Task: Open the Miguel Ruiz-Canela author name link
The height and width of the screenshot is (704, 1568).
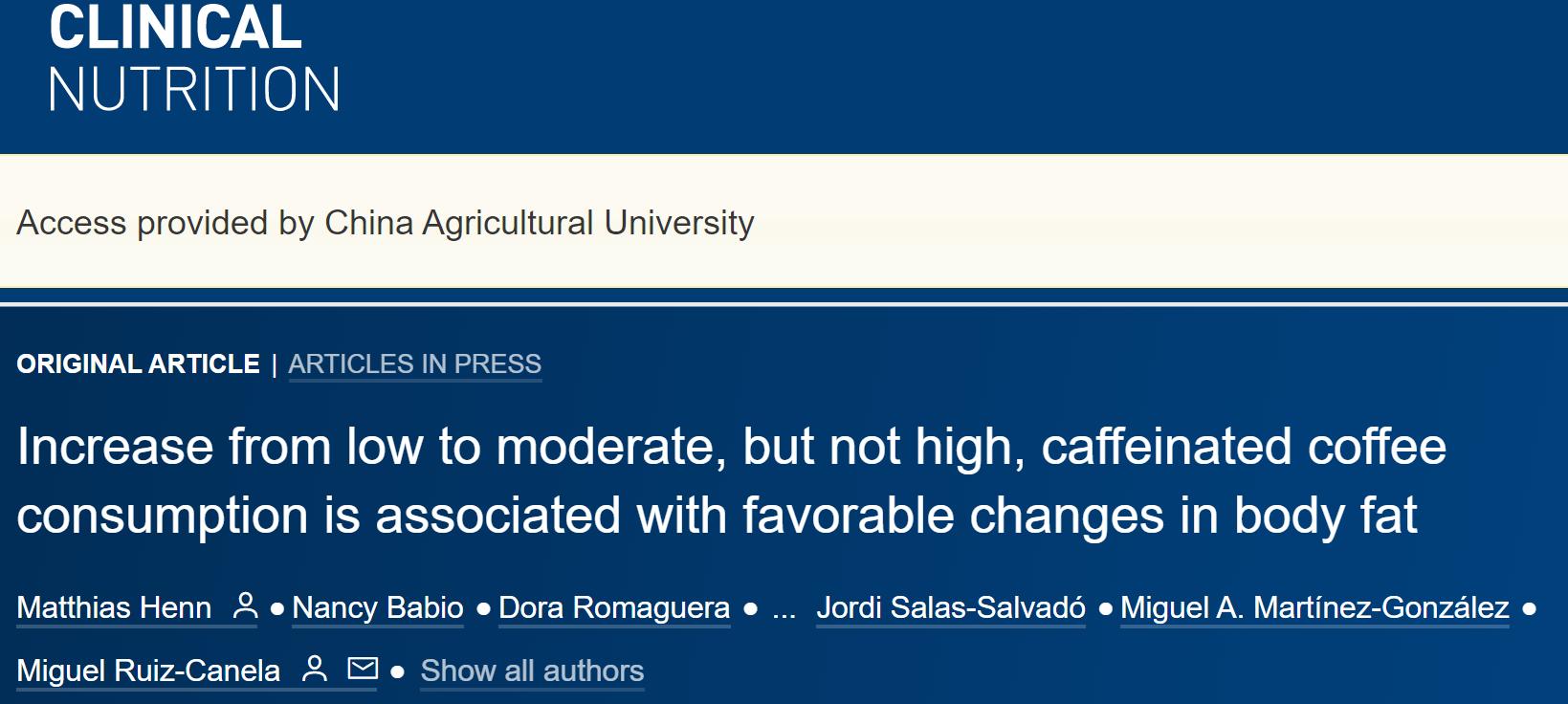Action: tap(148, 671)
